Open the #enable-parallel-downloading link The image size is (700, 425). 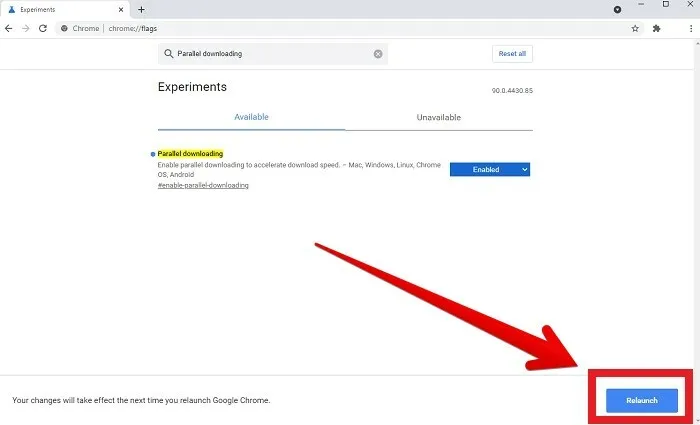pos(203,185)
